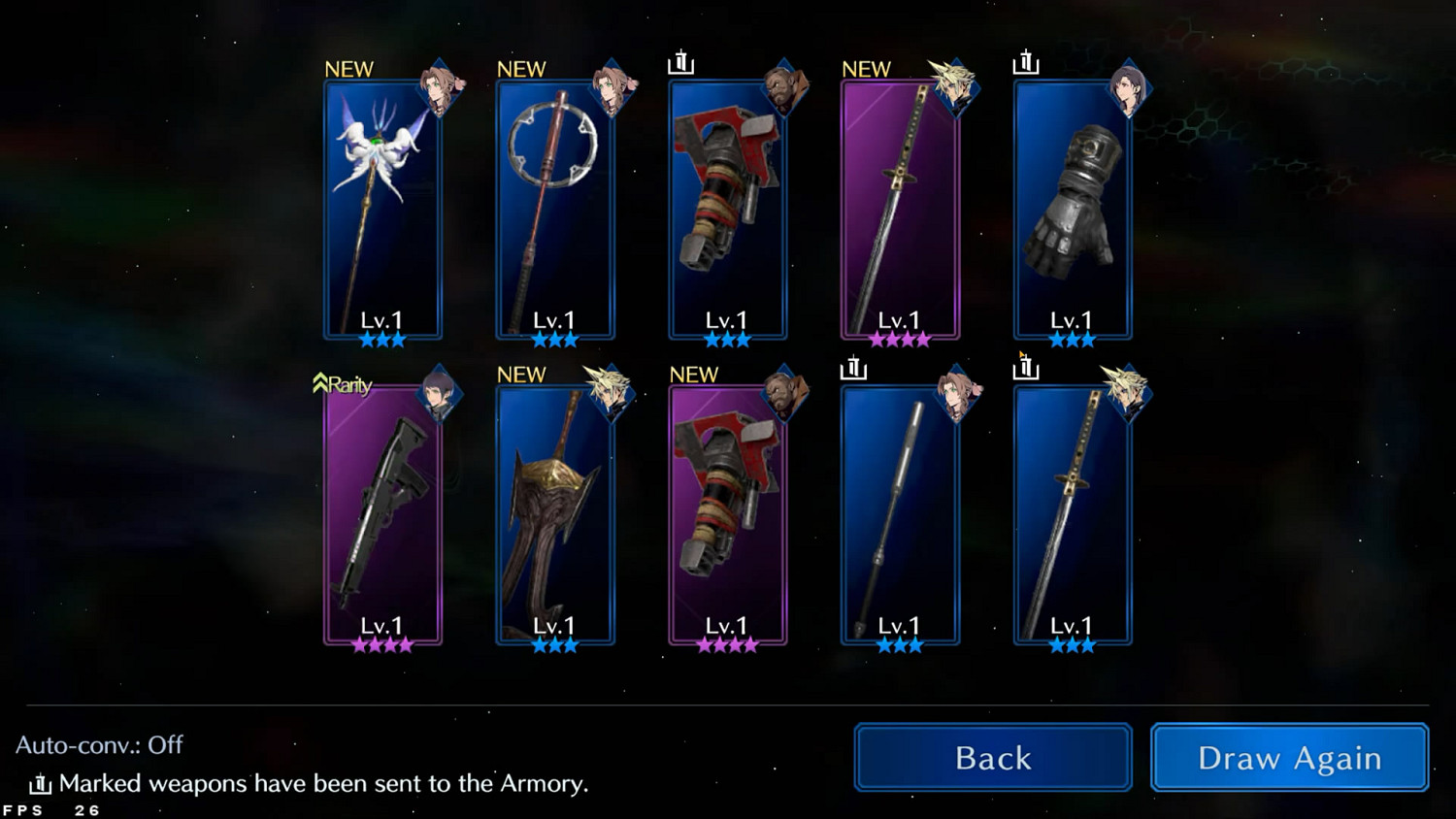The width and height of the screenshot is (1456, 819).
Task: Open the black gauntlet glove weapon card
Action: [x=1073, y=211]
